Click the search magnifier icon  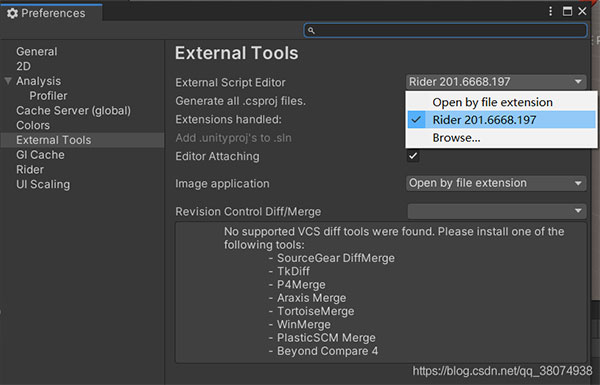pos(311,31)
